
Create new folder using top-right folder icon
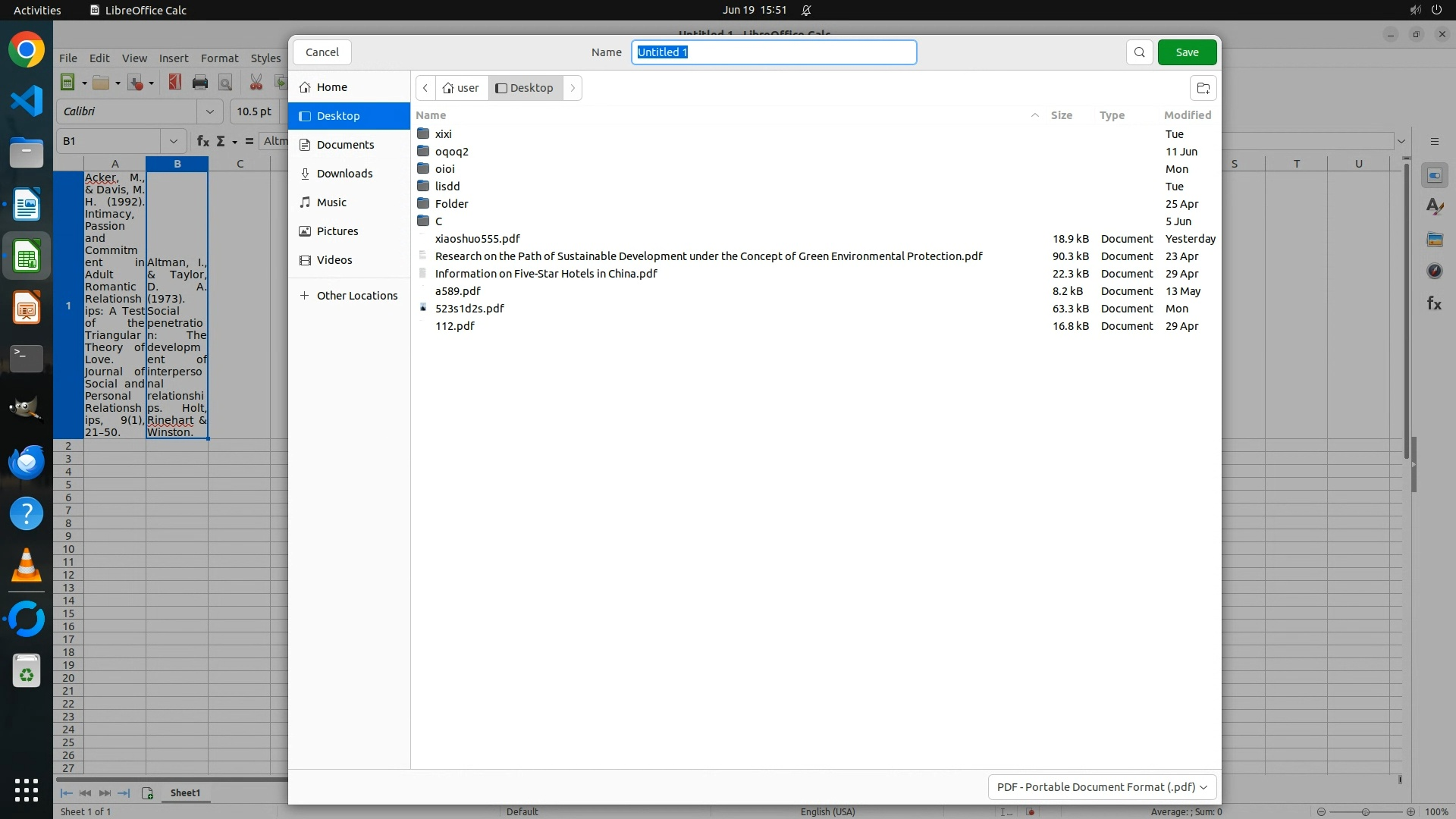[x=1203, y=88]
